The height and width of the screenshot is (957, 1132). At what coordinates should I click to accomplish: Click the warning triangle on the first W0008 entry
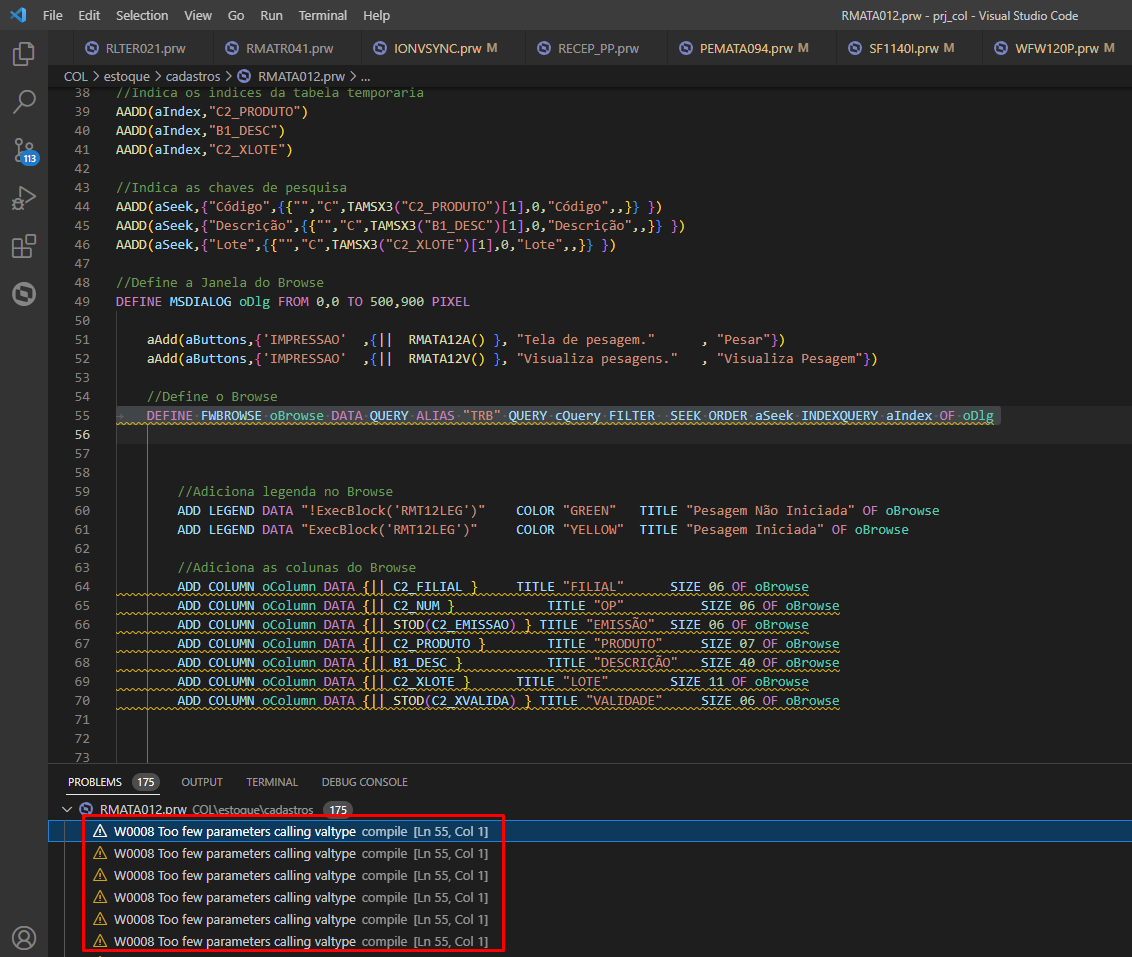click(x=100, y=831)
